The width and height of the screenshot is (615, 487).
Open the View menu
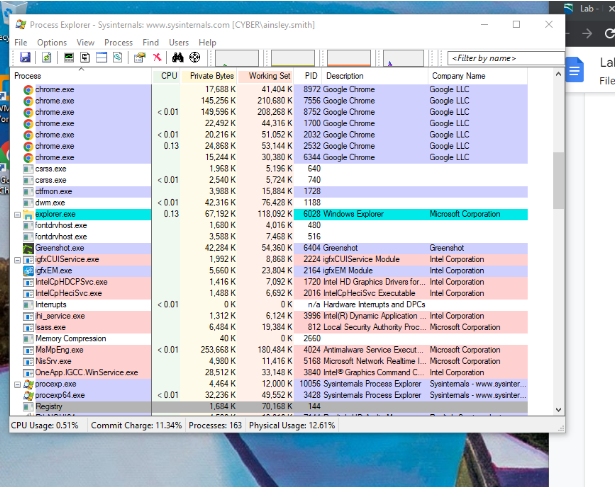[85, 42]
